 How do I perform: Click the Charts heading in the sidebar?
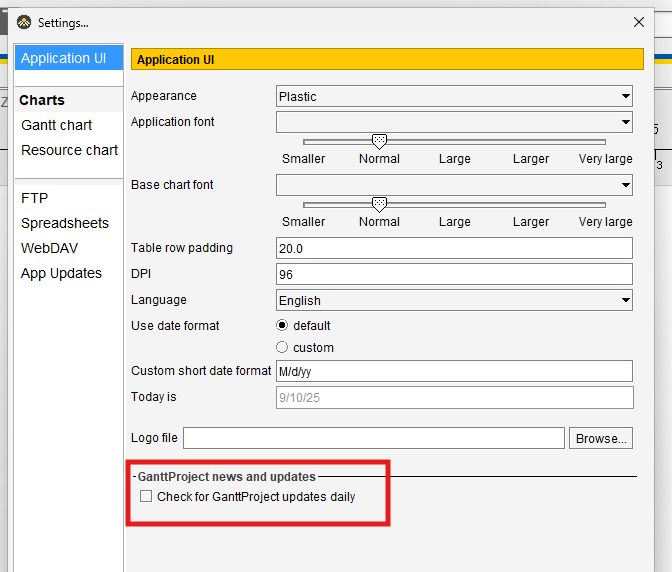42,100
